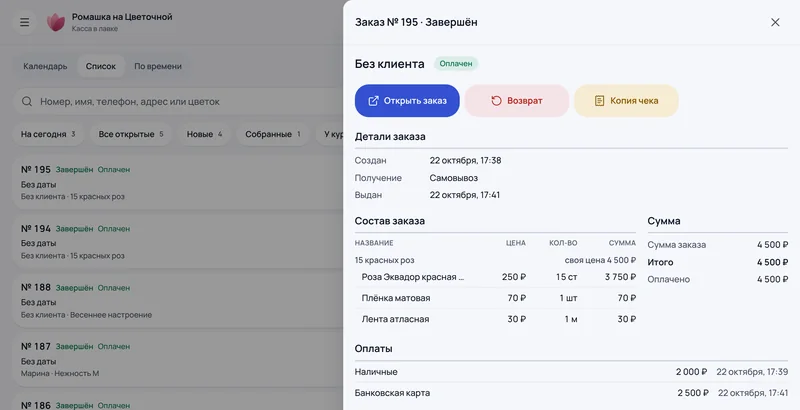Select order № 187 from Марина
This screenshot has width=800, height=410.
click(179, 360)
